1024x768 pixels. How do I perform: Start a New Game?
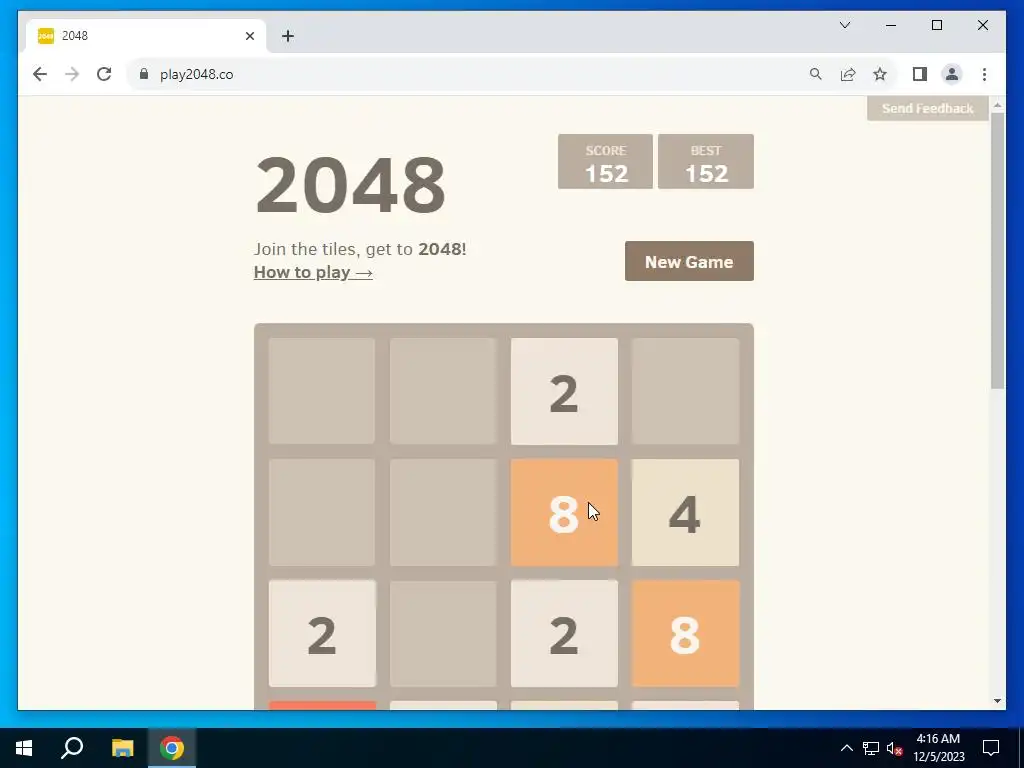689,261
